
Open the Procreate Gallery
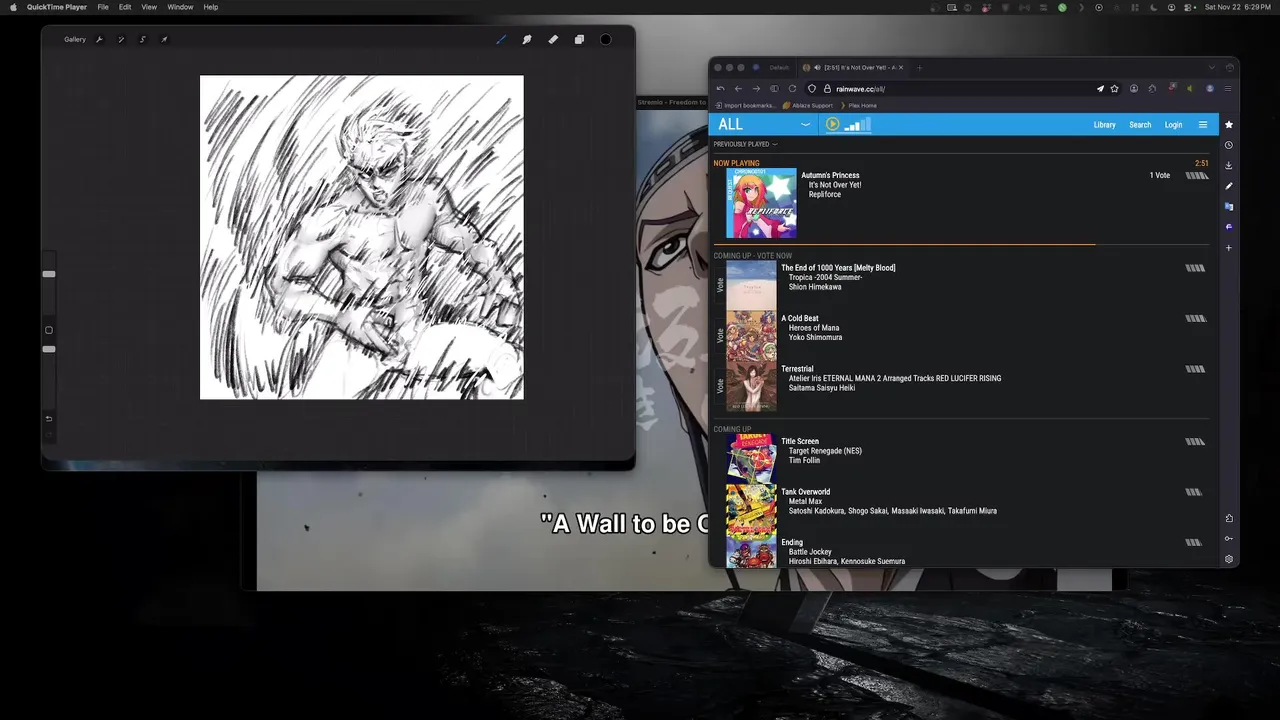[x=75, y=40]
